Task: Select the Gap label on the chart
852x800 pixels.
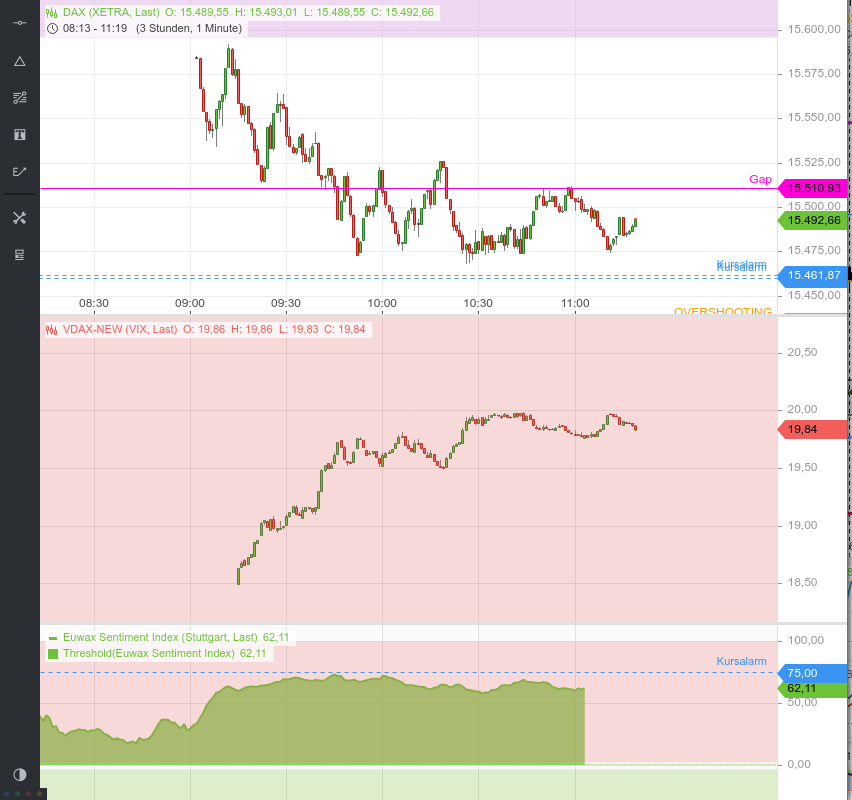Action: (760, 179)
